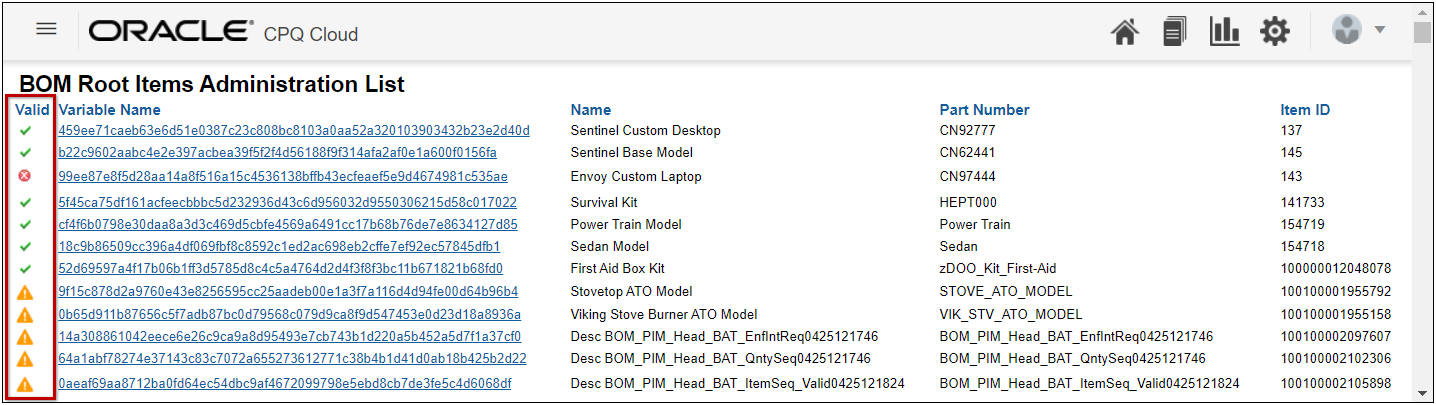
Task: Click valid checkmark for Sedan Model
Action: (26, 246)
